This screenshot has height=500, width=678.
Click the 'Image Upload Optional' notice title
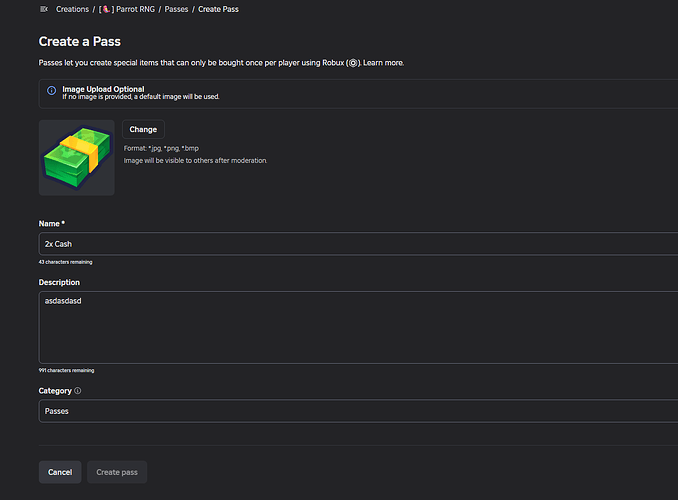tap(103, 89)
